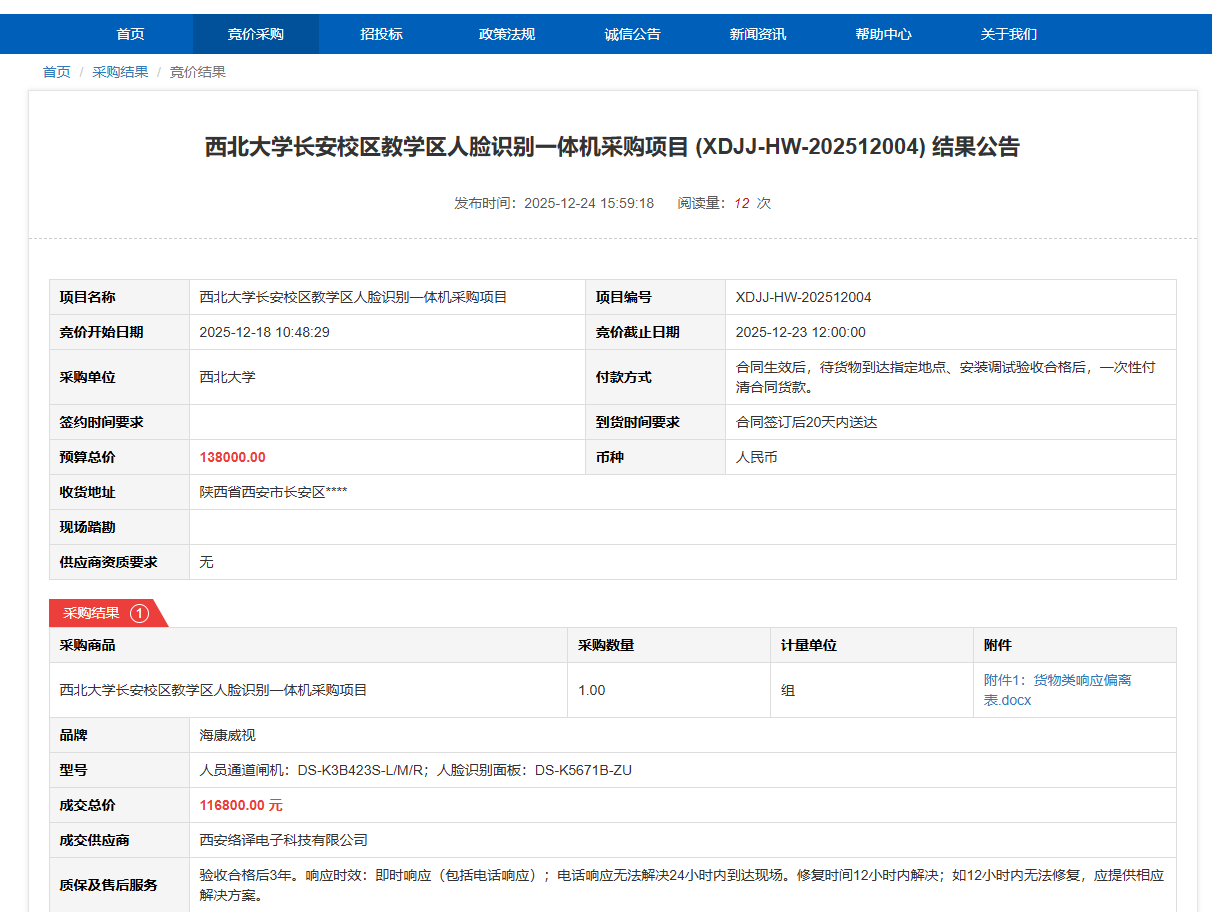Click the red budget amount 138000.00
This screenshot has width=1212, height=912.
pos(233,457)
